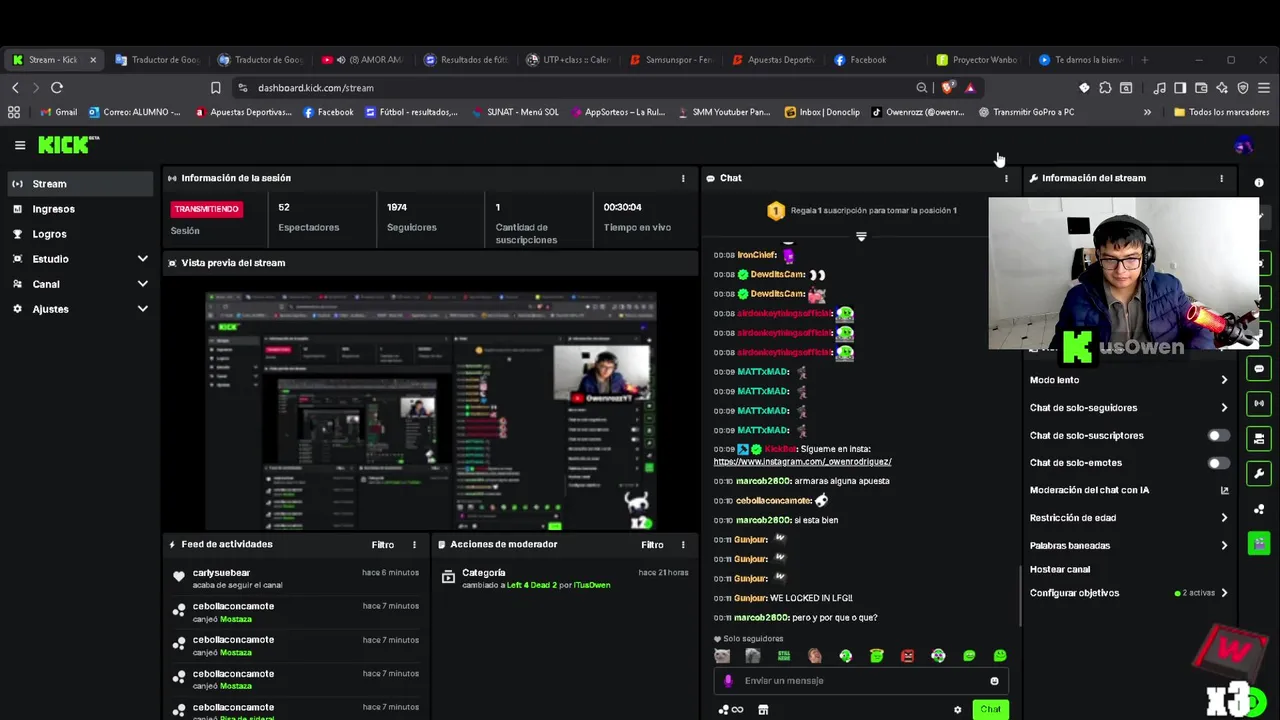Click the KICK logo

(68, 145)
